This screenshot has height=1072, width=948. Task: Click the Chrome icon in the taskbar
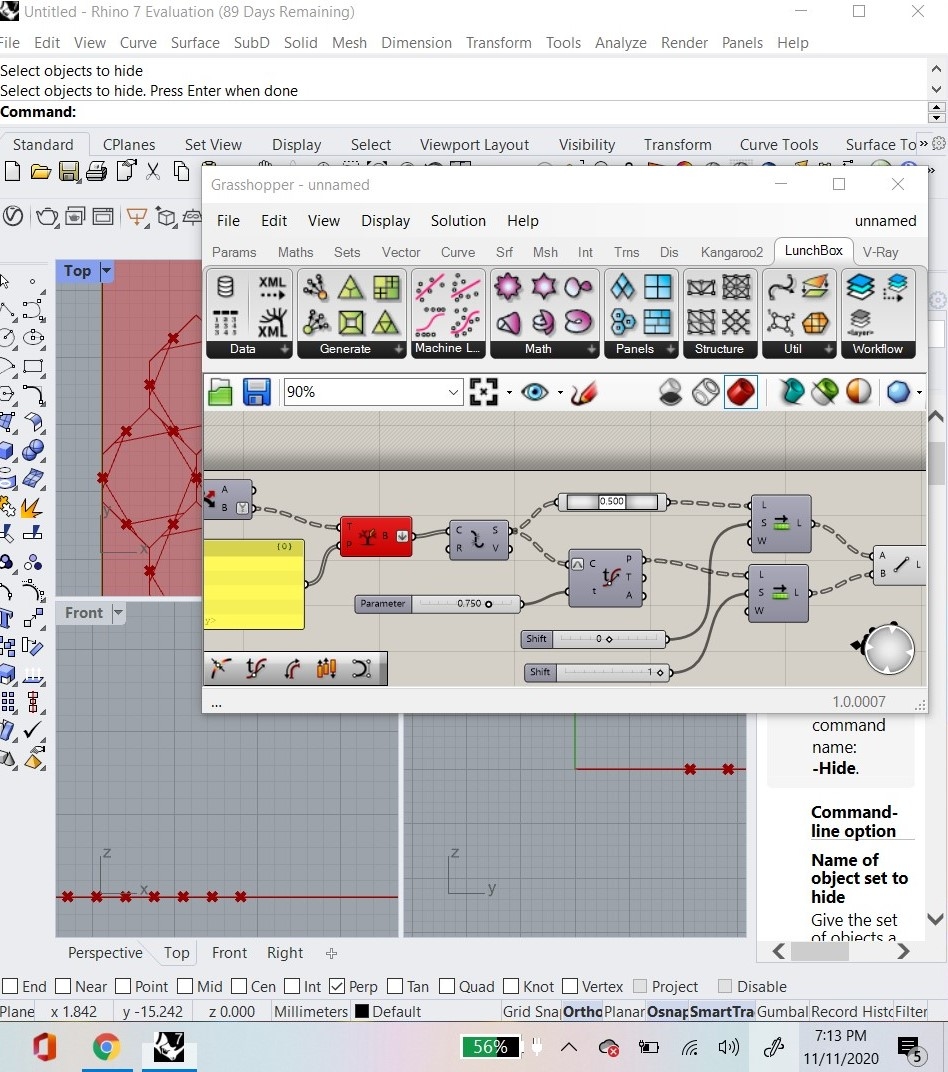[106, 1046]
